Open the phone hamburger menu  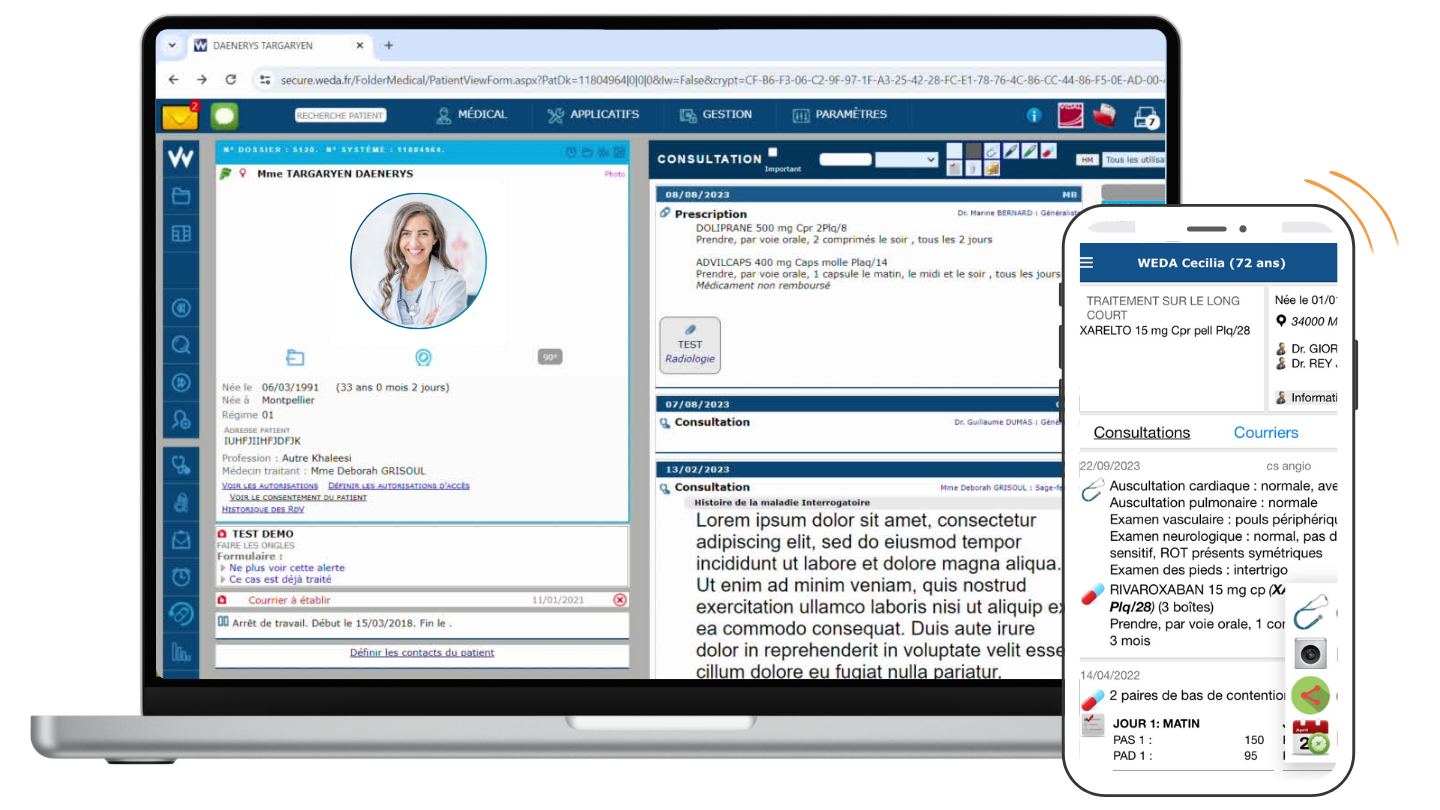1087,263
